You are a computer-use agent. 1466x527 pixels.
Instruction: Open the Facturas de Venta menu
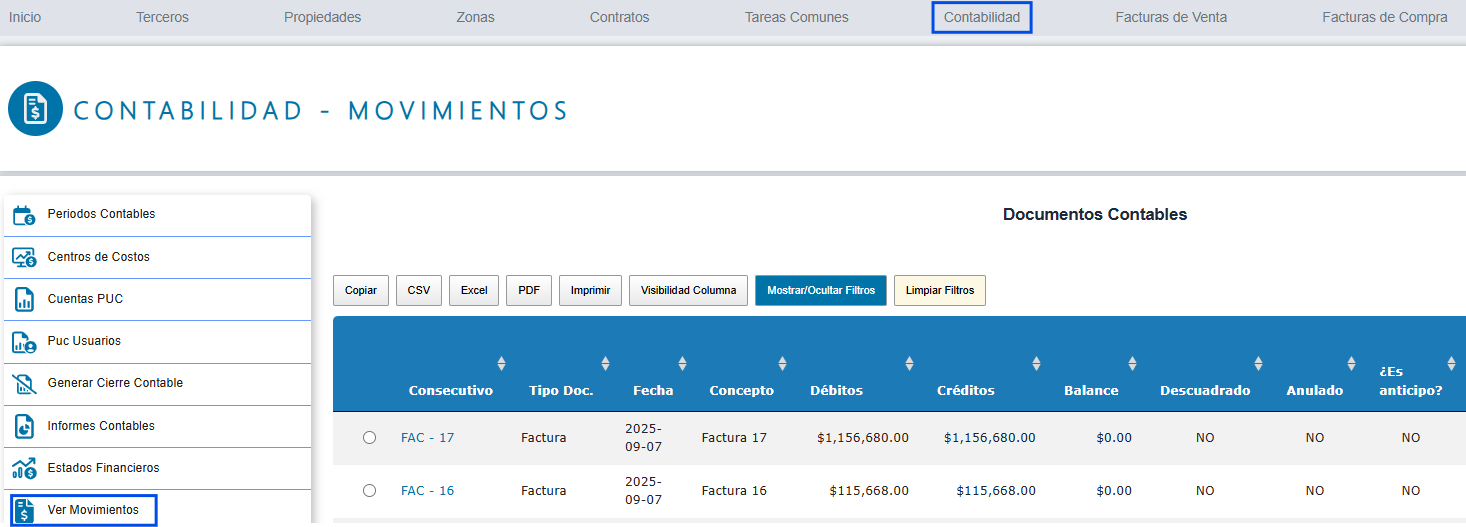pyautogui.click(x=1171, y=17)
